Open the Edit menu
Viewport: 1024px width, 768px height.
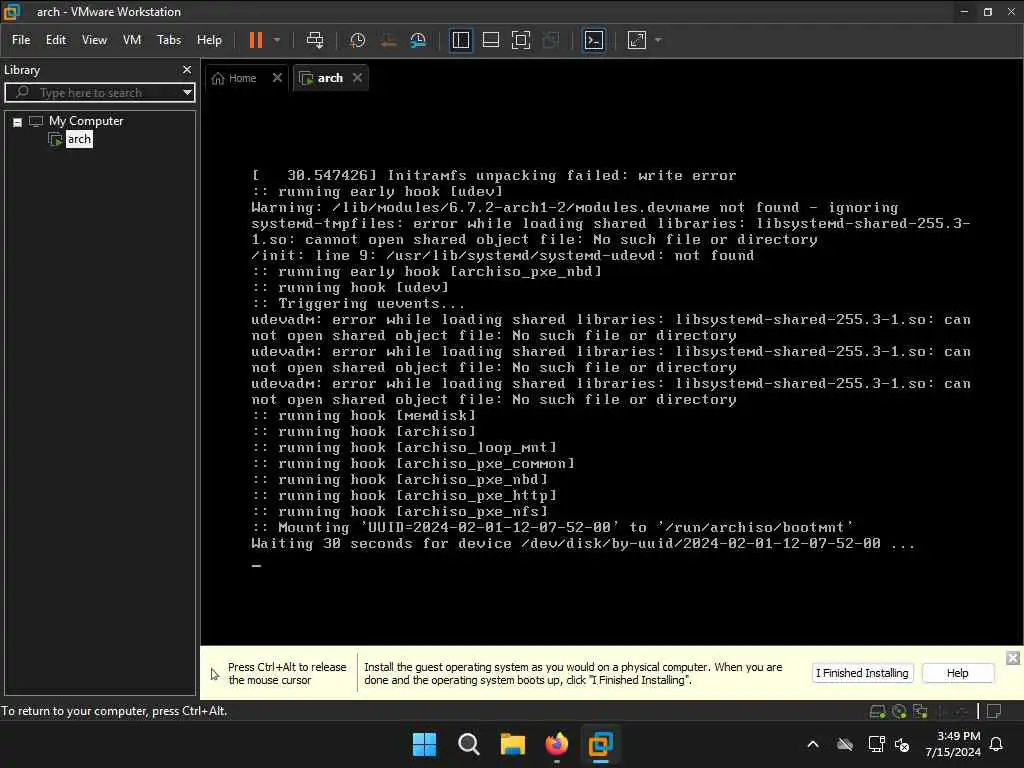[56, 40]
